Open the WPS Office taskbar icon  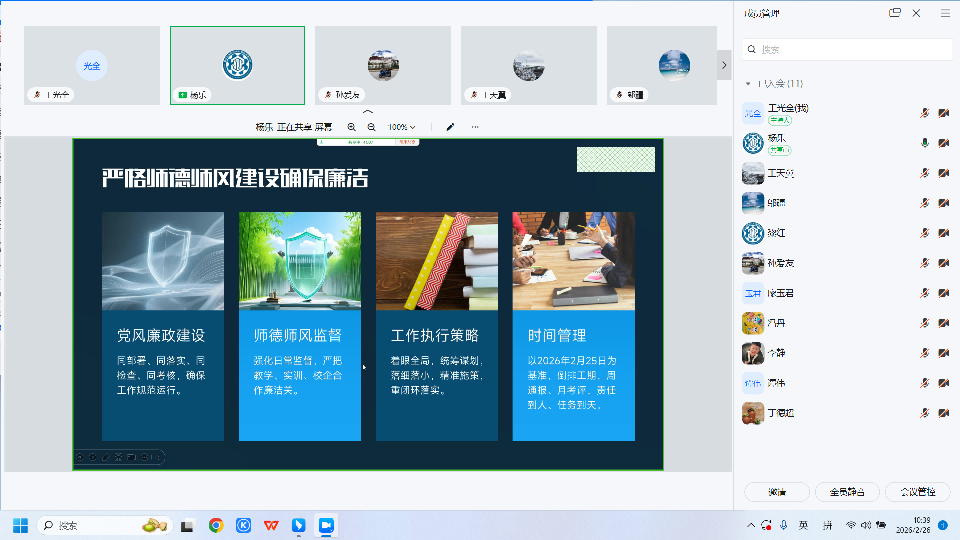click(271, 525)
